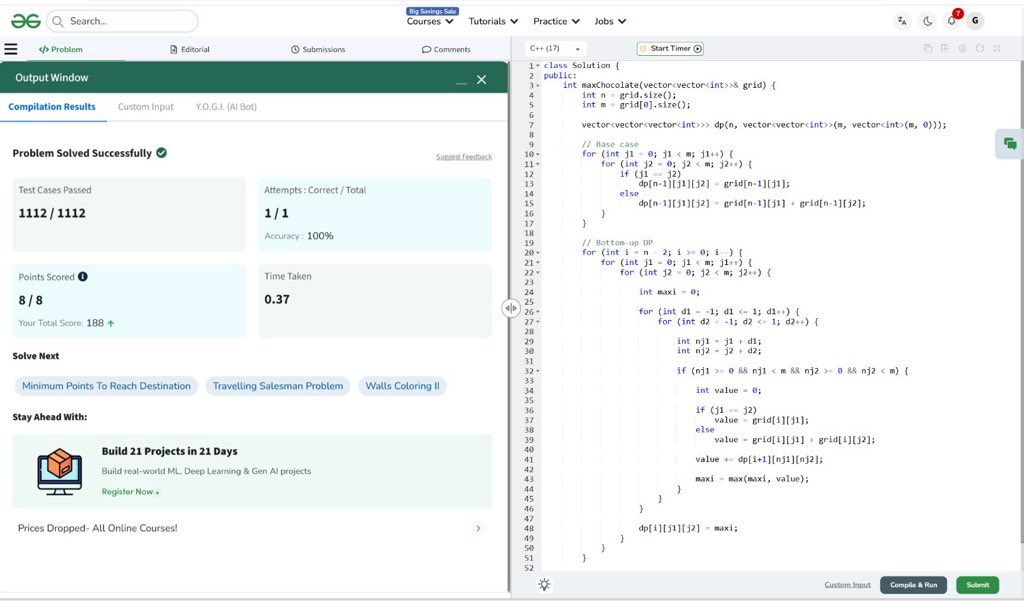This screenshot has height=601, width=1024.
Task: Open the hamburger side menu
Action: (11, 49)
